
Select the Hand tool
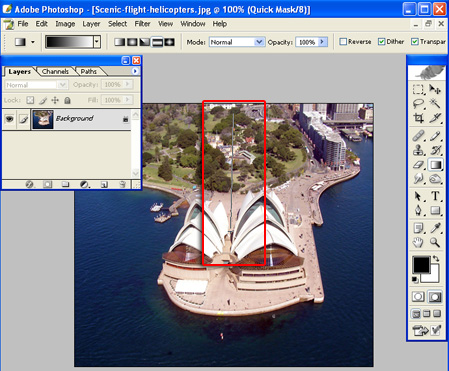(x=418, y=242)
